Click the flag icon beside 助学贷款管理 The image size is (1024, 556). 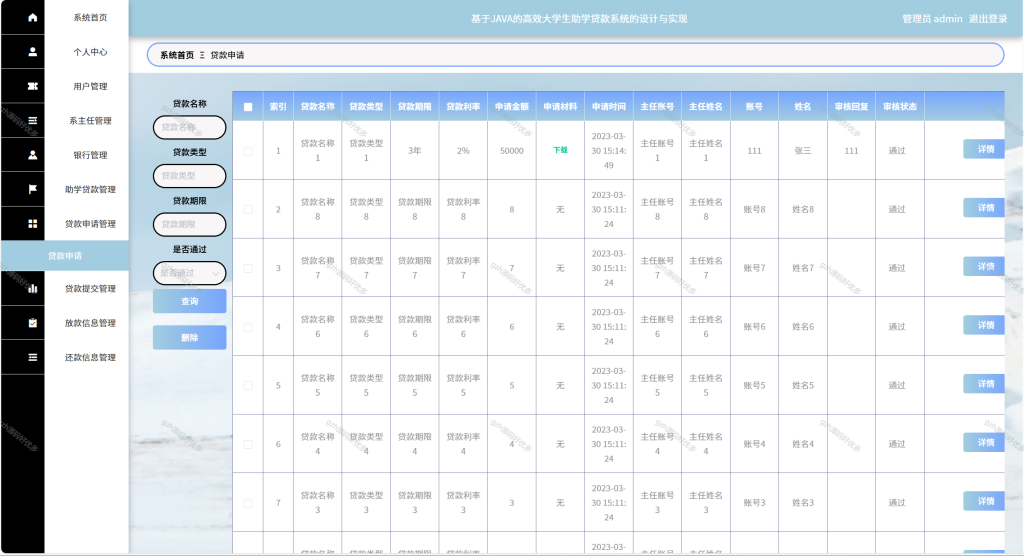click(x=33, y=189)
